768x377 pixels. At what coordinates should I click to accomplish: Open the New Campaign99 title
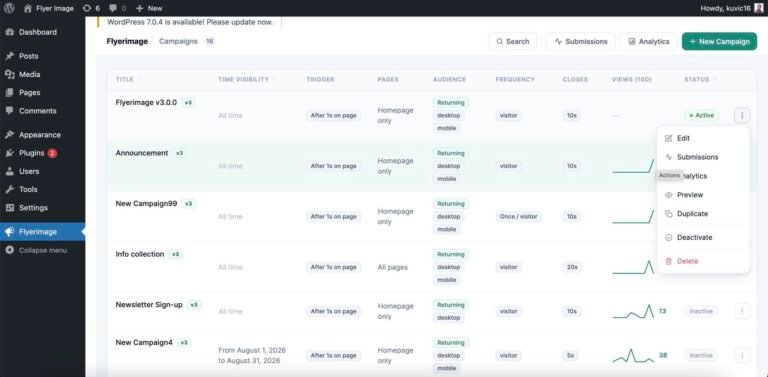[146, 204]
